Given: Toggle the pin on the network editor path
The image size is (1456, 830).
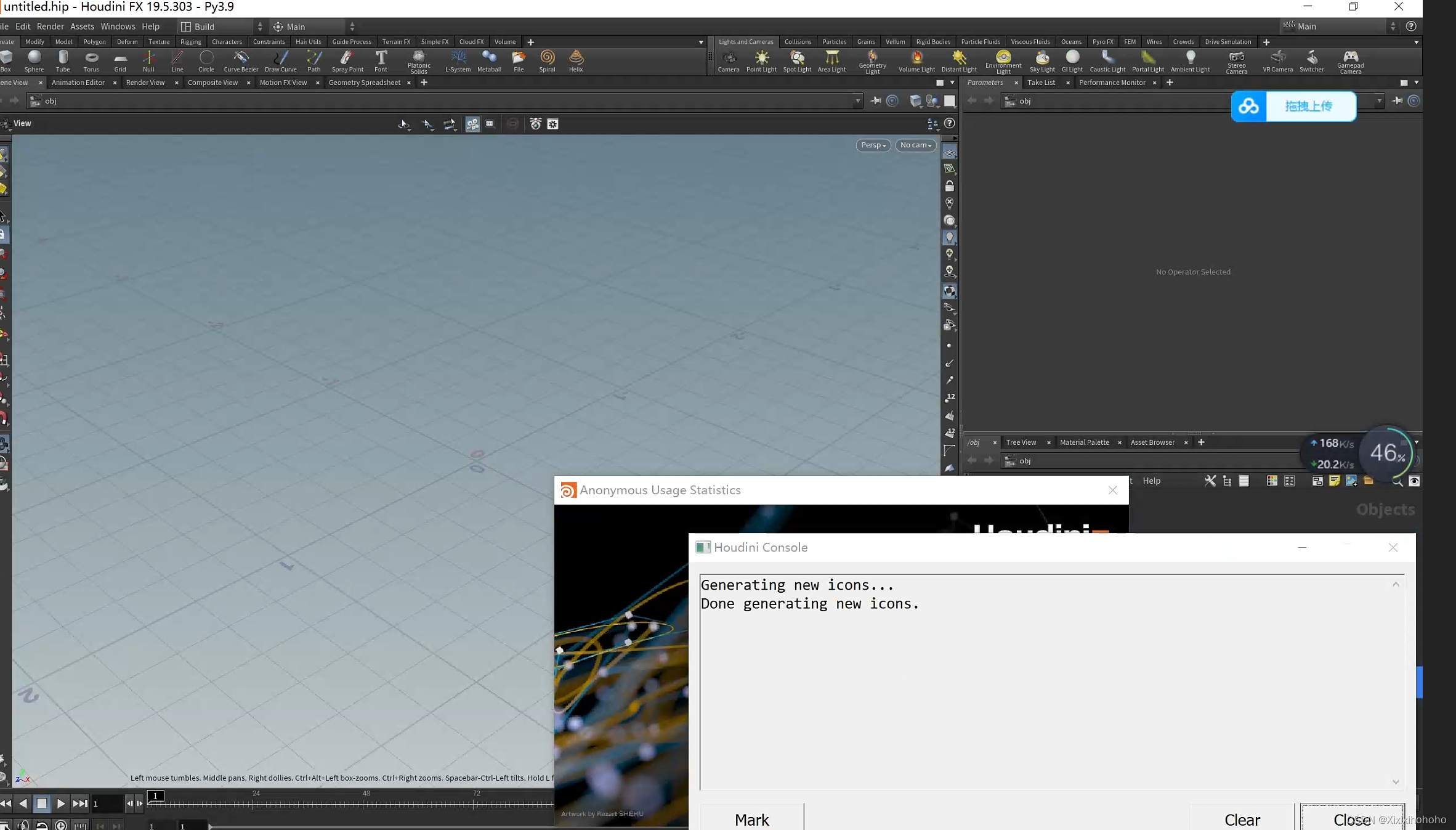Looking at the screenshot, I should click(x=875, y=101).
